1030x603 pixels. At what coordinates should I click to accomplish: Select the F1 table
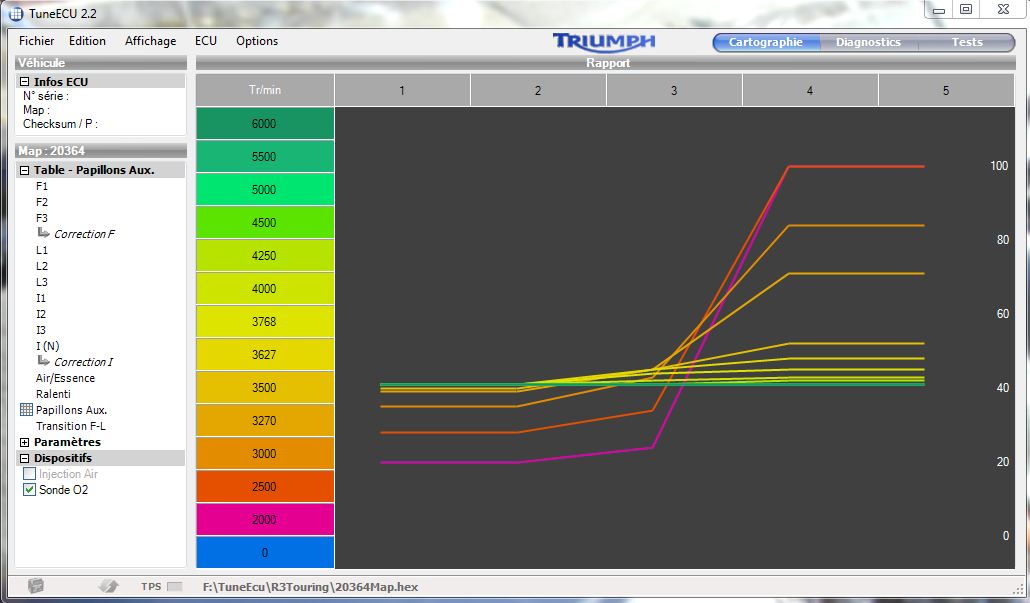tap(42, 186)
